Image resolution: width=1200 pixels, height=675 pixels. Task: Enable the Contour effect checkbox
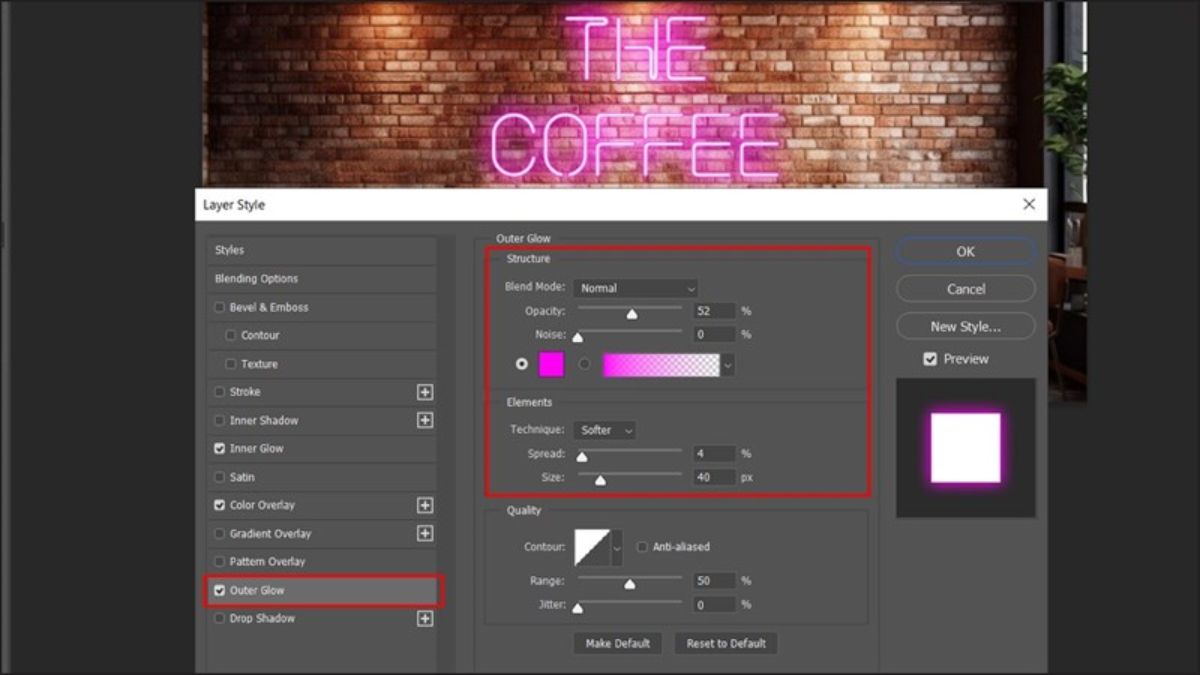coord(231,335)
